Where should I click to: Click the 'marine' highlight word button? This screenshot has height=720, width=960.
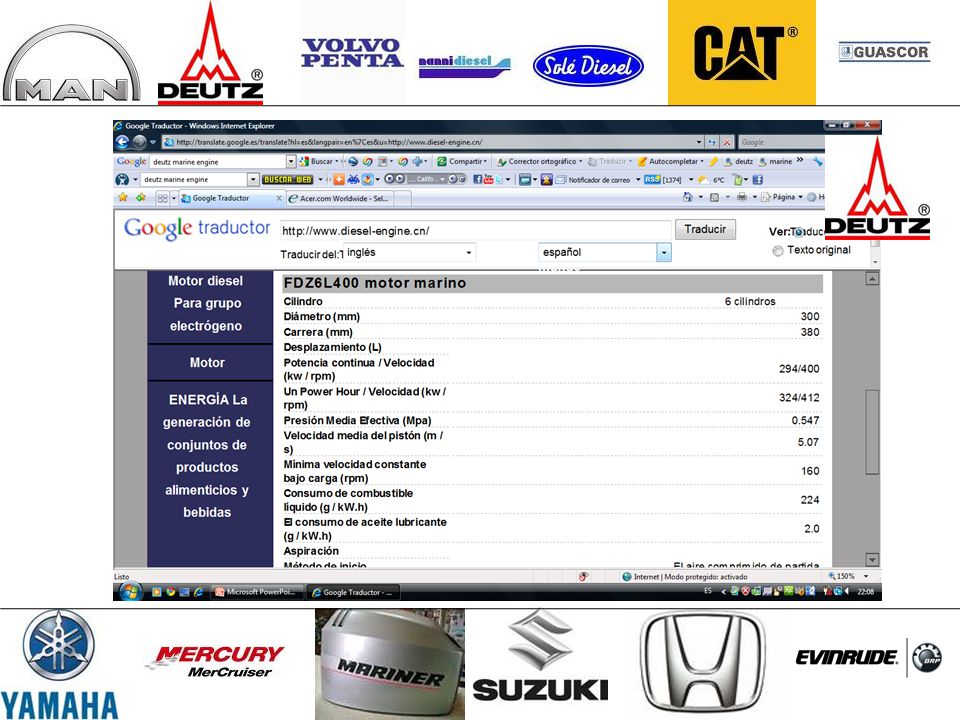[775, 162]
